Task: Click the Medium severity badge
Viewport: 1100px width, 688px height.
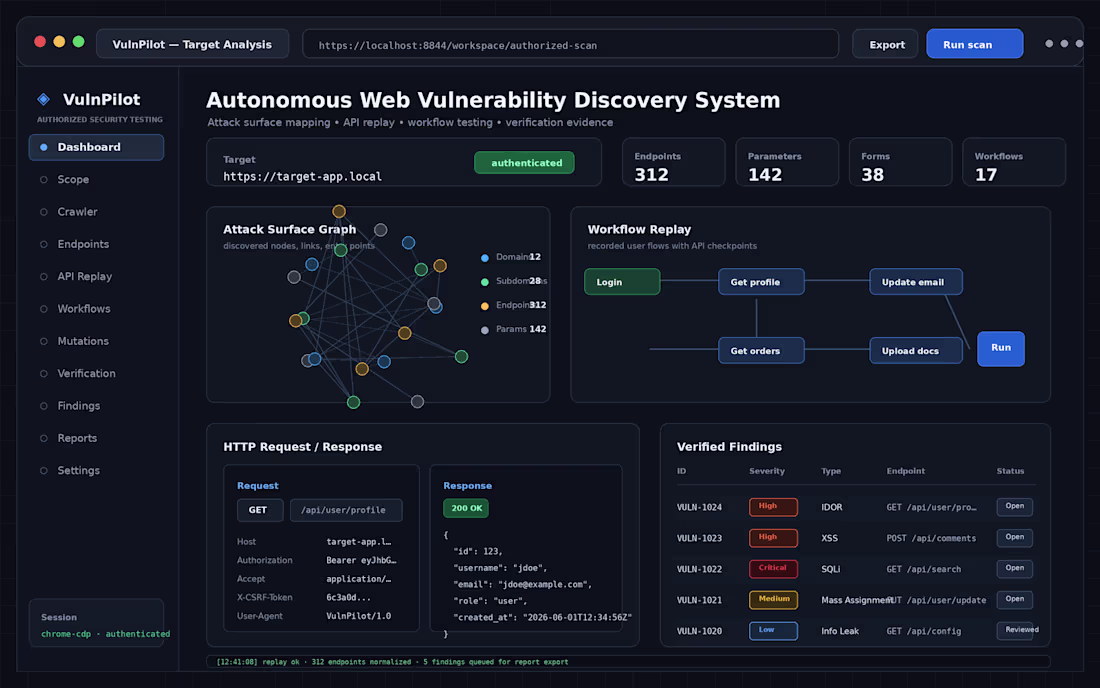Action: click(773, 599)
